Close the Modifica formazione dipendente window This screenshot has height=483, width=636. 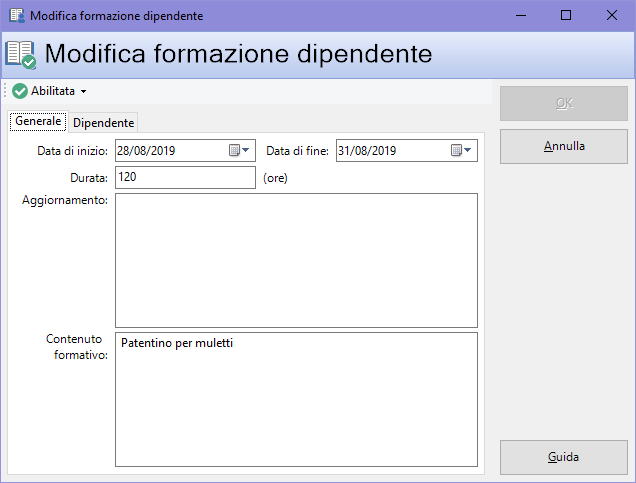(x=612, y=15)
